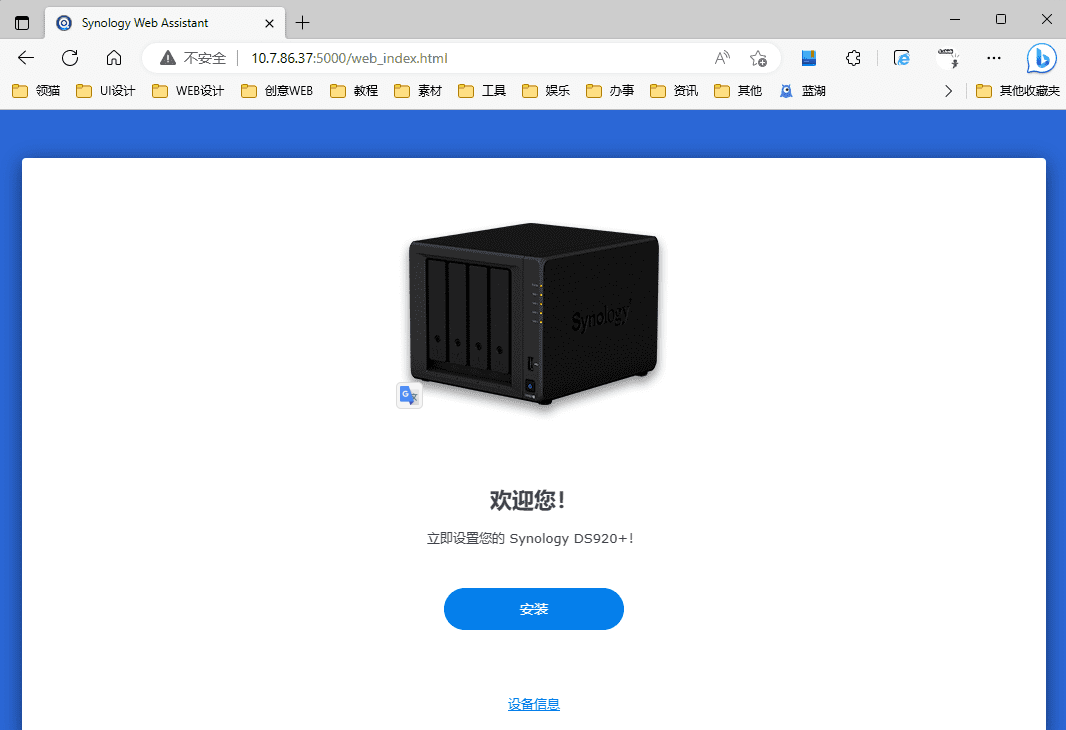This screenshot has height=730, width=1066.
Task: Click the Internet Explorer mode icon
Action: tap(901, 58)
